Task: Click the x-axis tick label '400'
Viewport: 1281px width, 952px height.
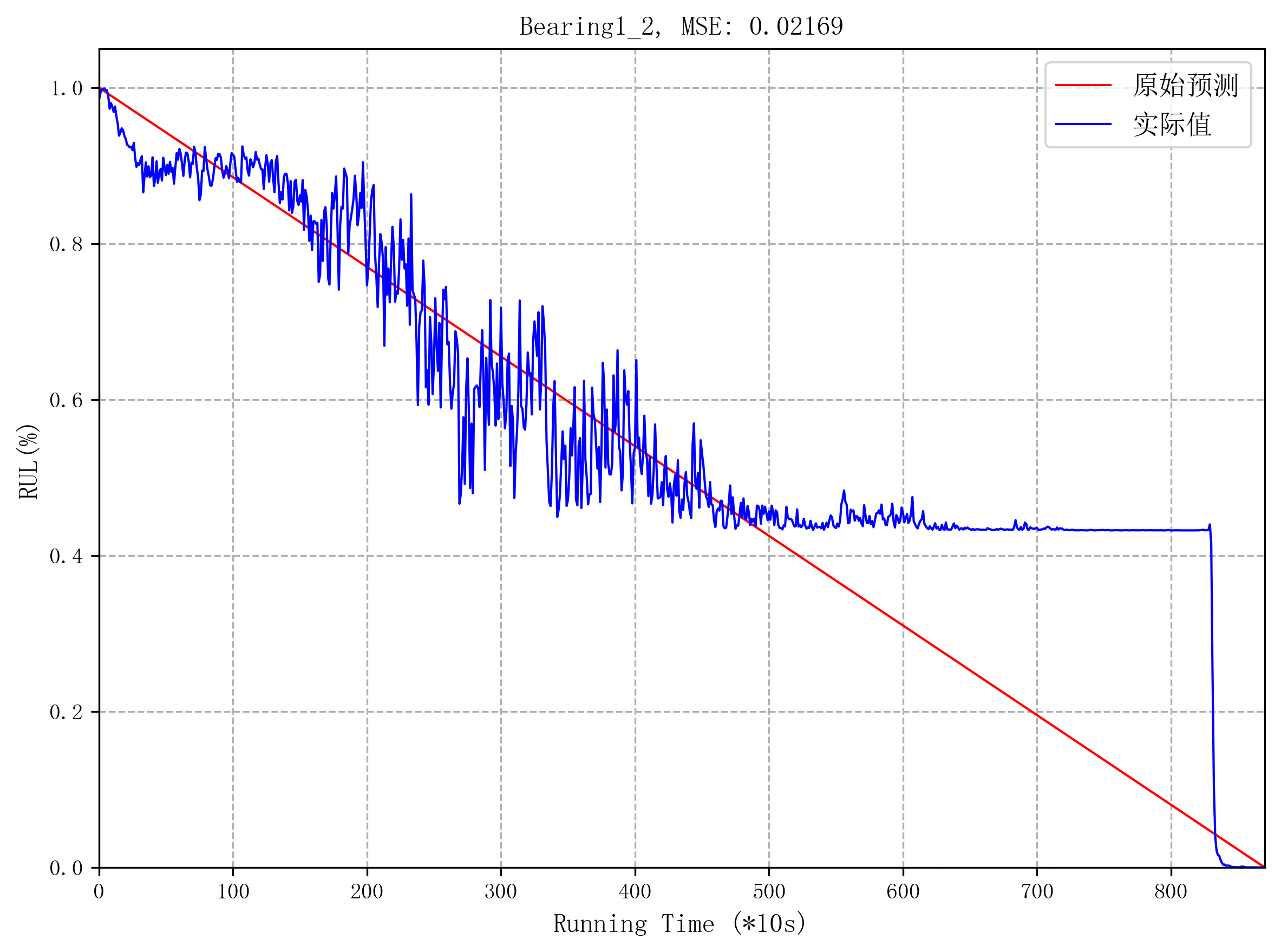Action: coord(635,891)
